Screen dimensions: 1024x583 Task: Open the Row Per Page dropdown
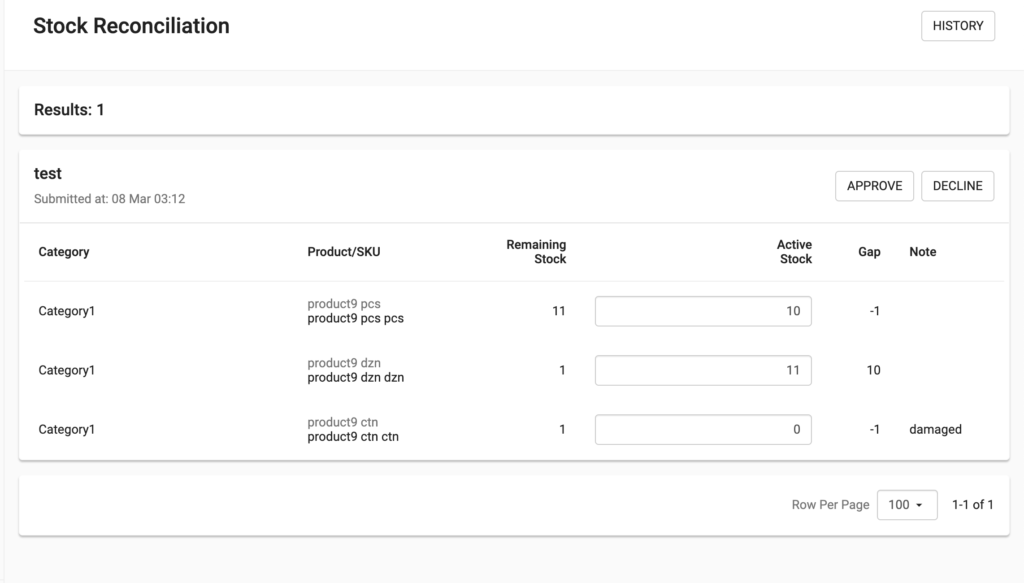point(906,505)
